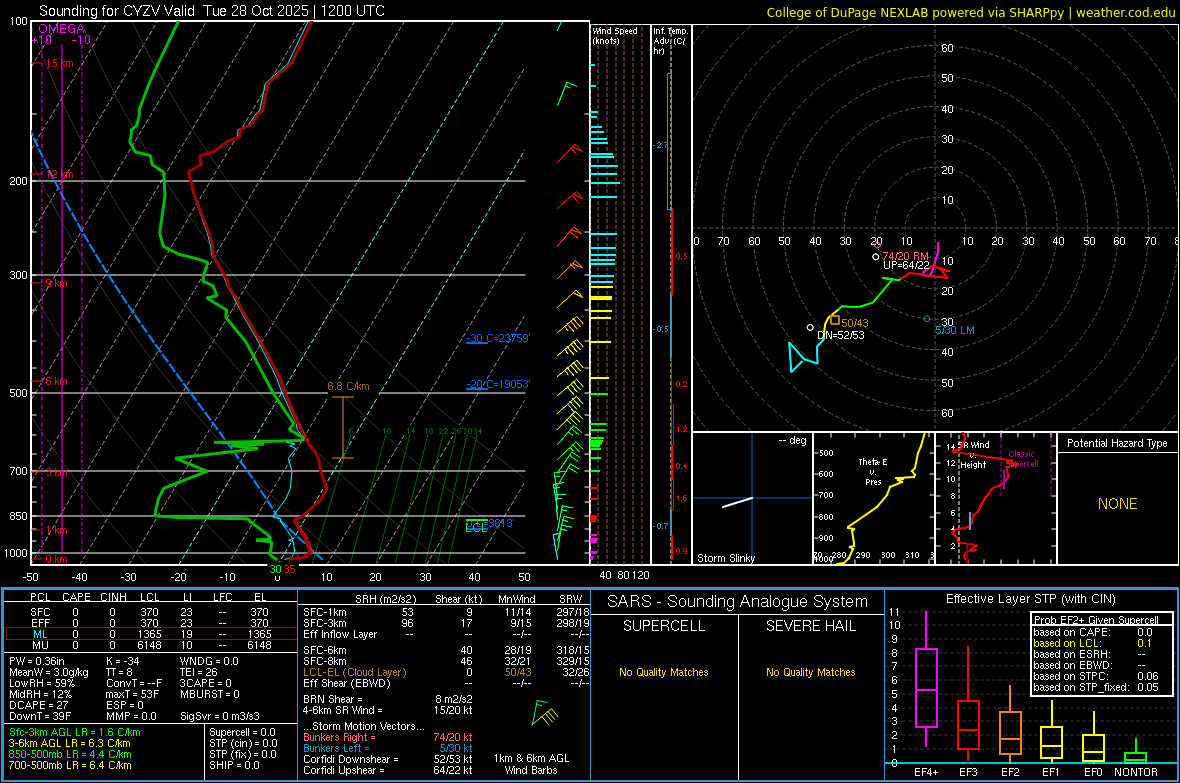This screenshot has height=783, width=1180.
Task: Click the 'MeanW = 3.0g/kg' value
Action: click(x=48, y=672)
